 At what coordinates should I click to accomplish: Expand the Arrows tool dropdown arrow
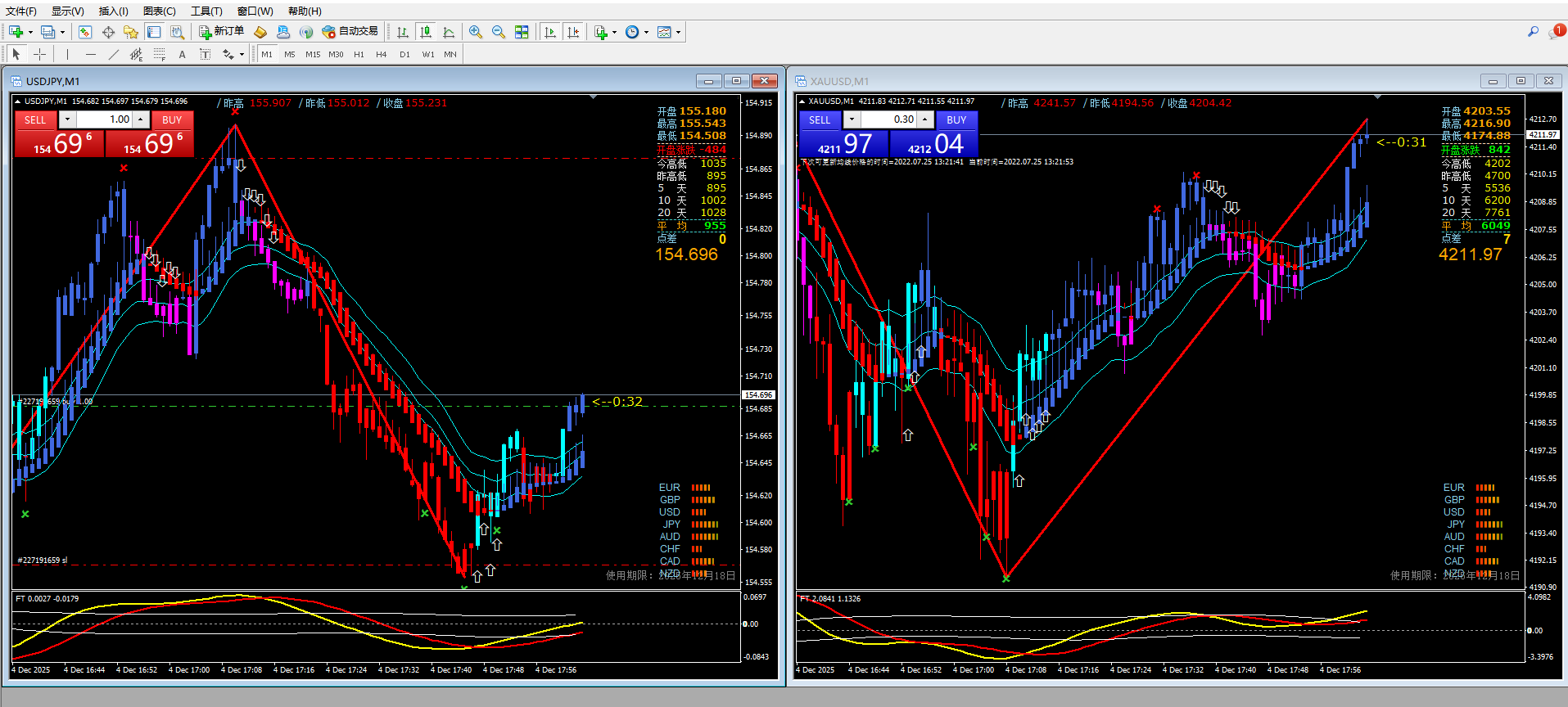[x=242, y=55]
